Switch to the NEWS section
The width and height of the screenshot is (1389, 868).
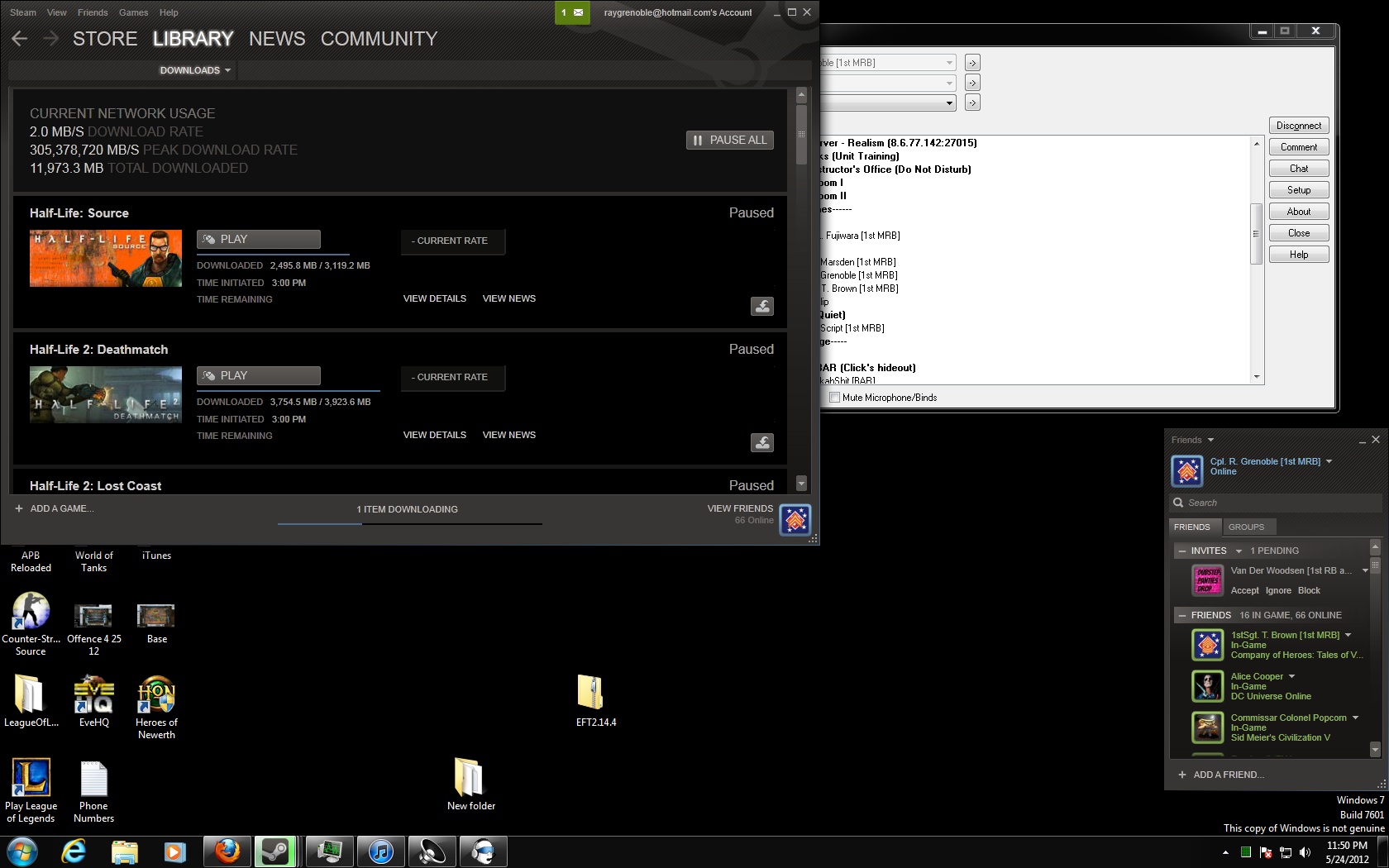point(277,39)
